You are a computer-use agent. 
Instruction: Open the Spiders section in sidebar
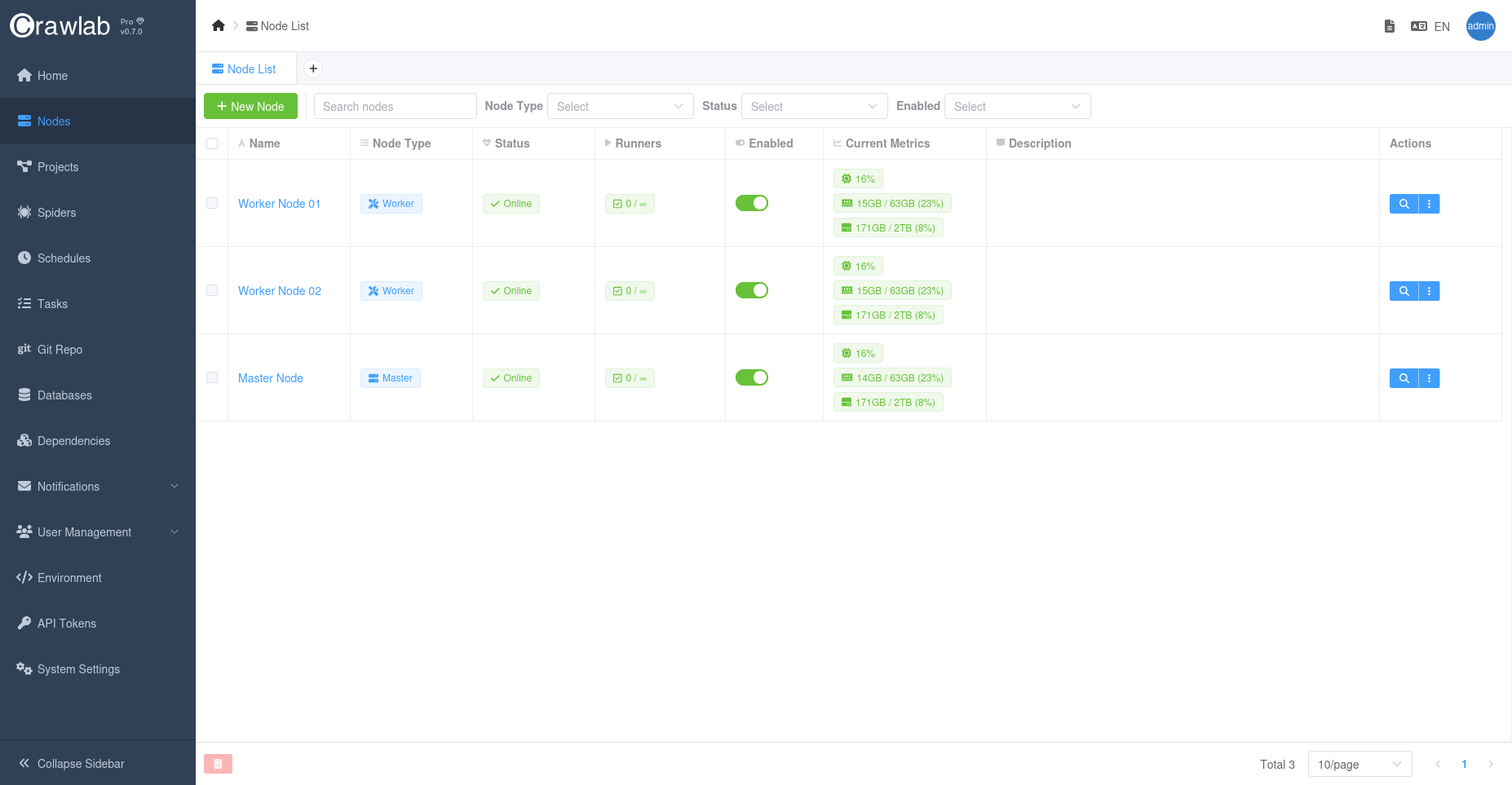click(55, 212)
